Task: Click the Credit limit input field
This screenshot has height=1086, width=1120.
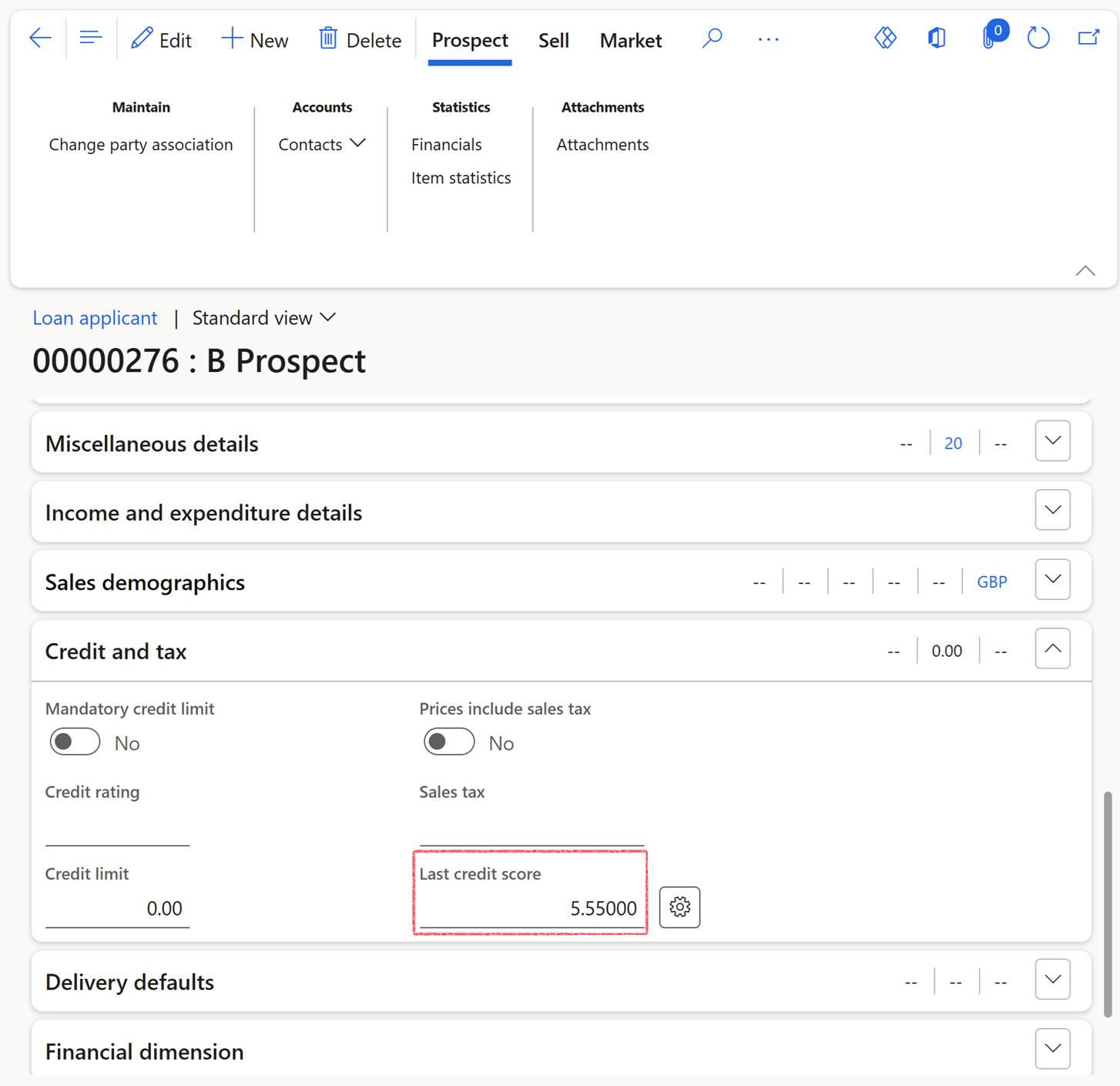Action: (x=117, y=909)
